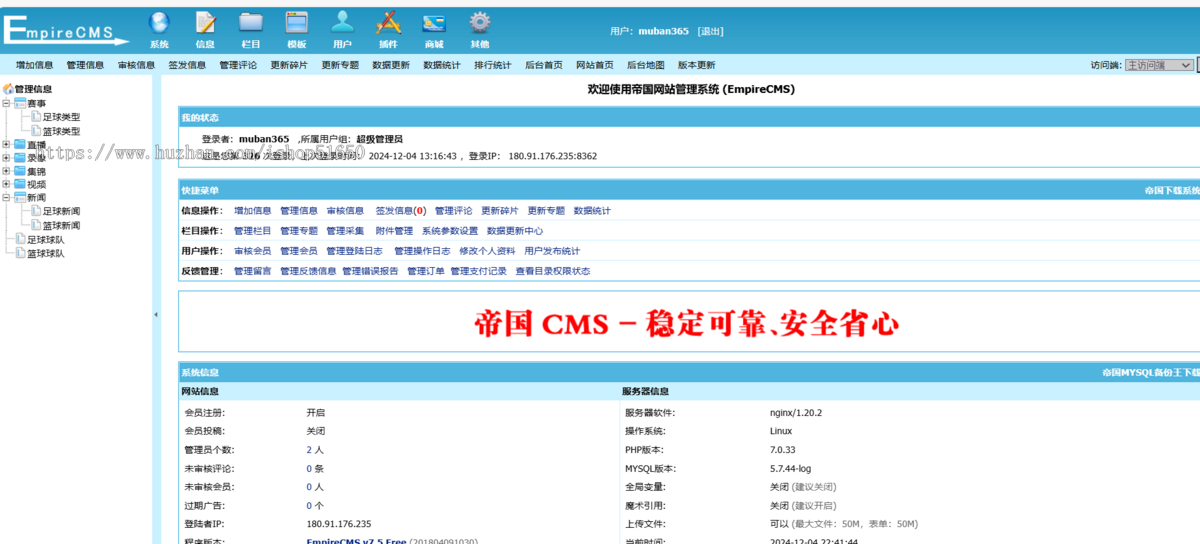Open the 商城 card icon in header

tap(434, 23)
